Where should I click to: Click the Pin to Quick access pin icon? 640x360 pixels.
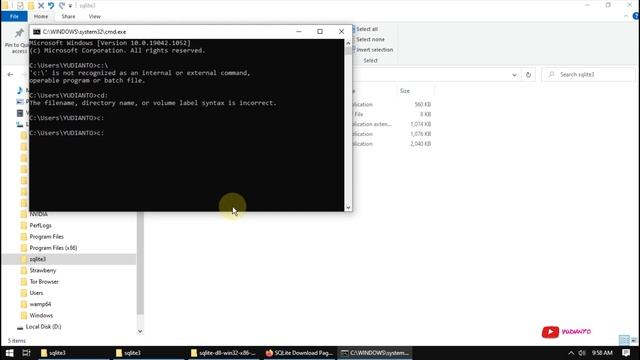19,33
